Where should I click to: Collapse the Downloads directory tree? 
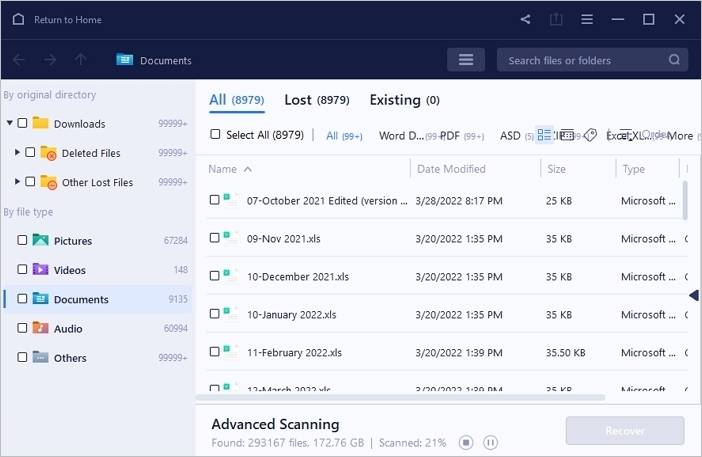(x=10, y=124)
